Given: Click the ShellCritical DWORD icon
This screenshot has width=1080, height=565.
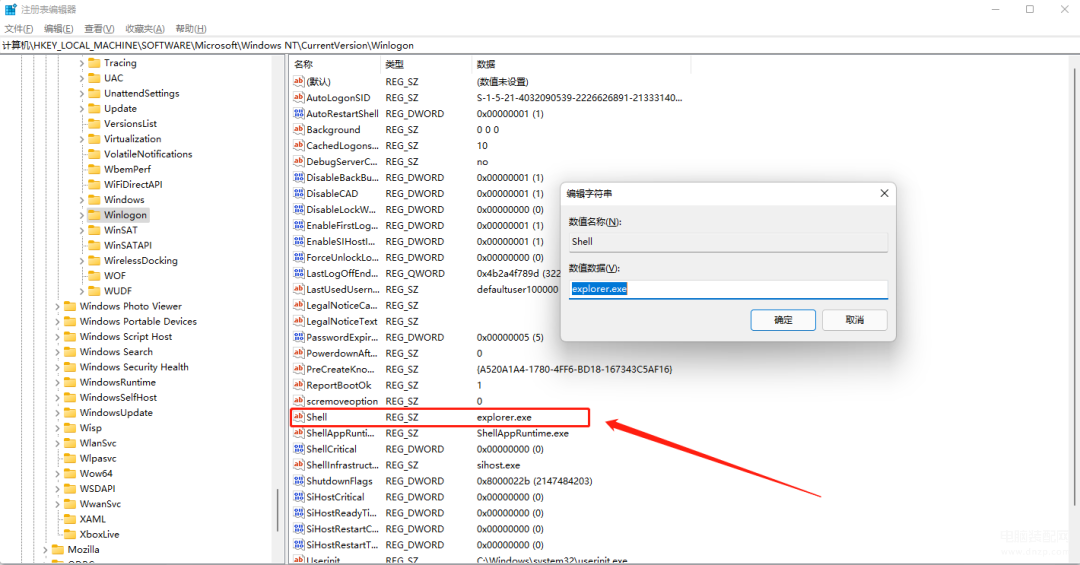Looking at the screenshot, I should click(298, 449).
